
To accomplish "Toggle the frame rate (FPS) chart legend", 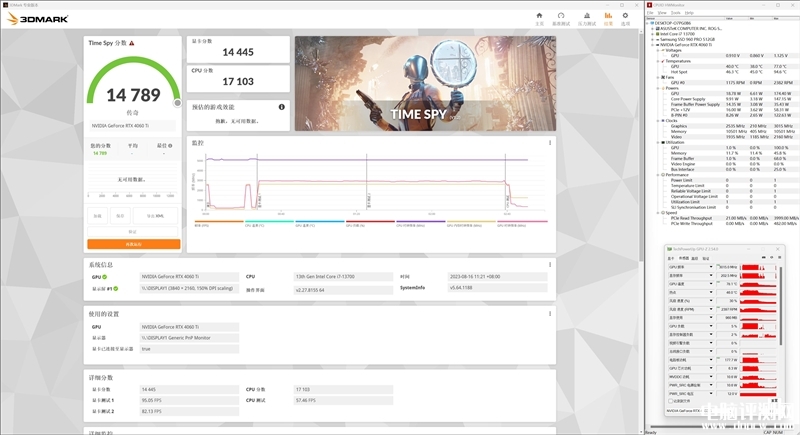I will click(218, 223).
